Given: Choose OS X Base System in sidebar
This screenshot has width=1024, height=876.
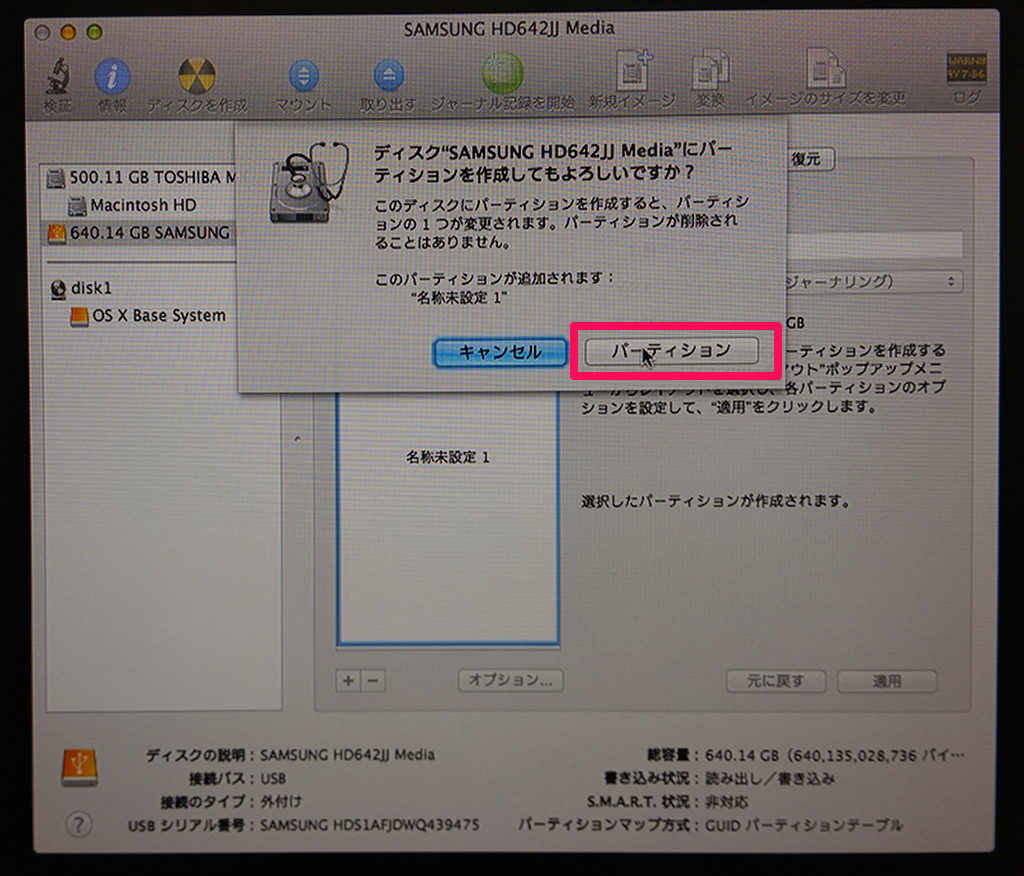Looking at the screenshot, I should (x=158, y=316).
